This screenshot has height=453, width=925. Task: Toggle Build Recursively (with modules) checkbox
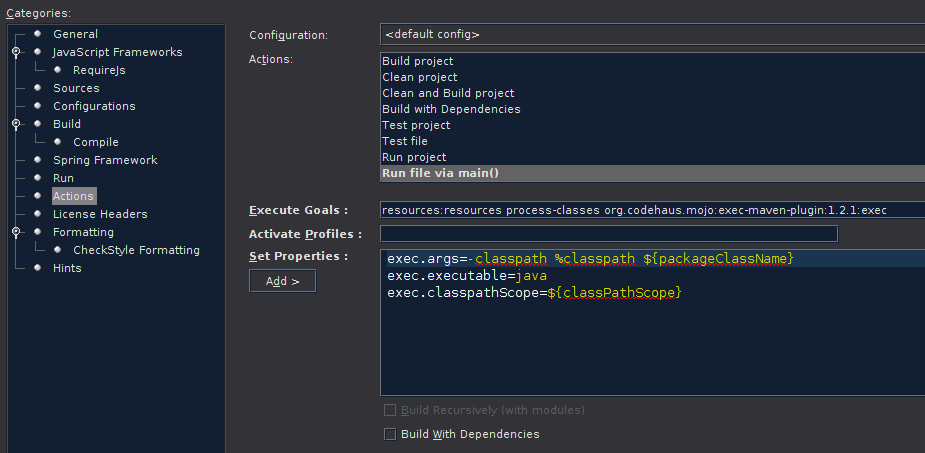click(x=390, y=410)
